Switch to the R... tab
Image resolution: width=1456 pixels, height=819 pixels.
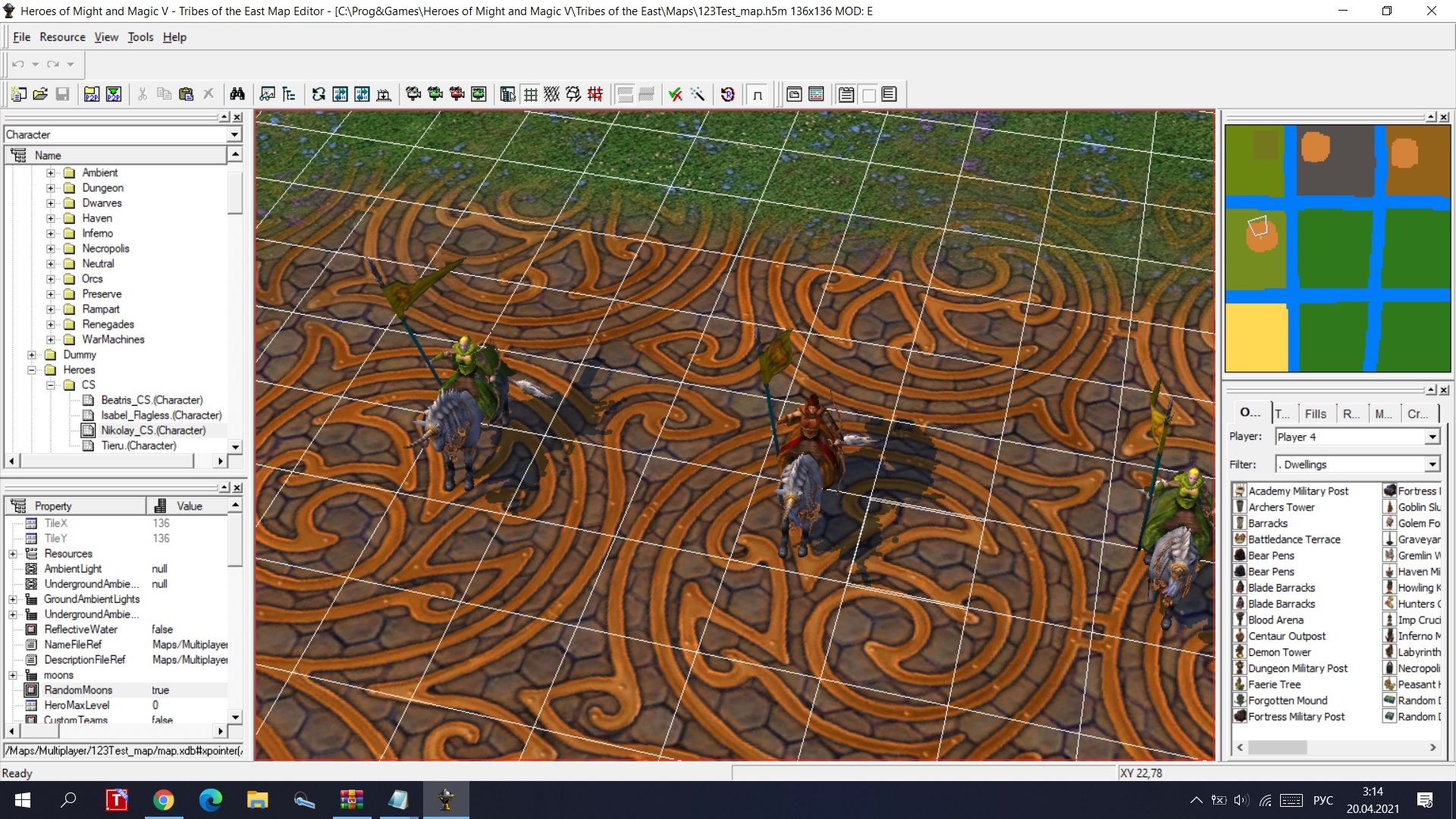tap(1351, 413)
